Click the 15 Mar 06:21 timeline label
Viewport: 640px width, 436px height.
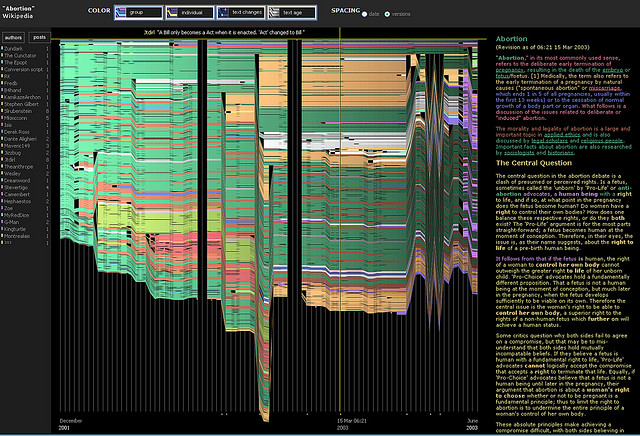[x=352, y=421]
